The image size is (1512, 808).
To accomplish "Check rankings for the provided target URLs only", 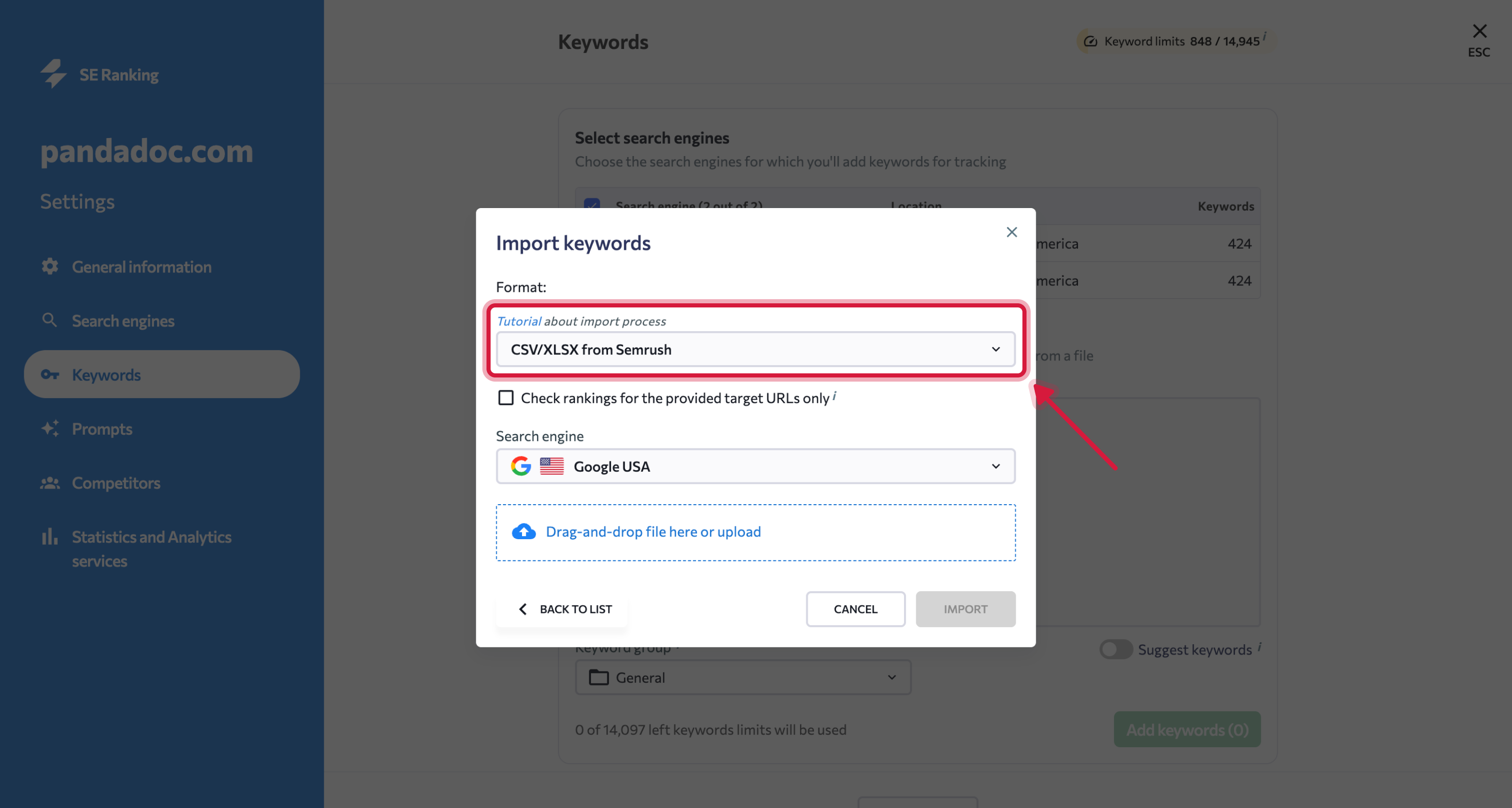I will click(x=506, y=398).
